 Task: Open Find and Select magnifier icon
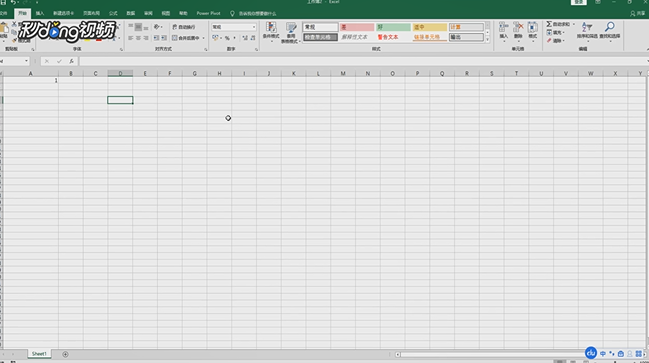[x=609, y=31]
